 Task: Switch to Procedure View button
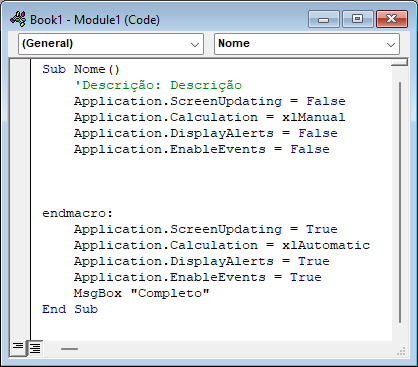point(18,347)
